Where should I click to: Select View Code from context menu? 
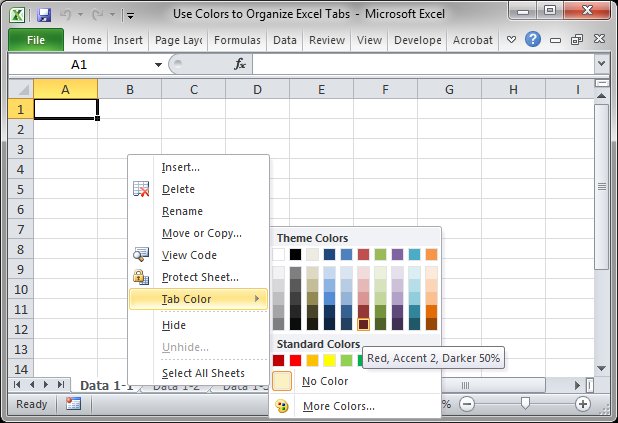188,255
